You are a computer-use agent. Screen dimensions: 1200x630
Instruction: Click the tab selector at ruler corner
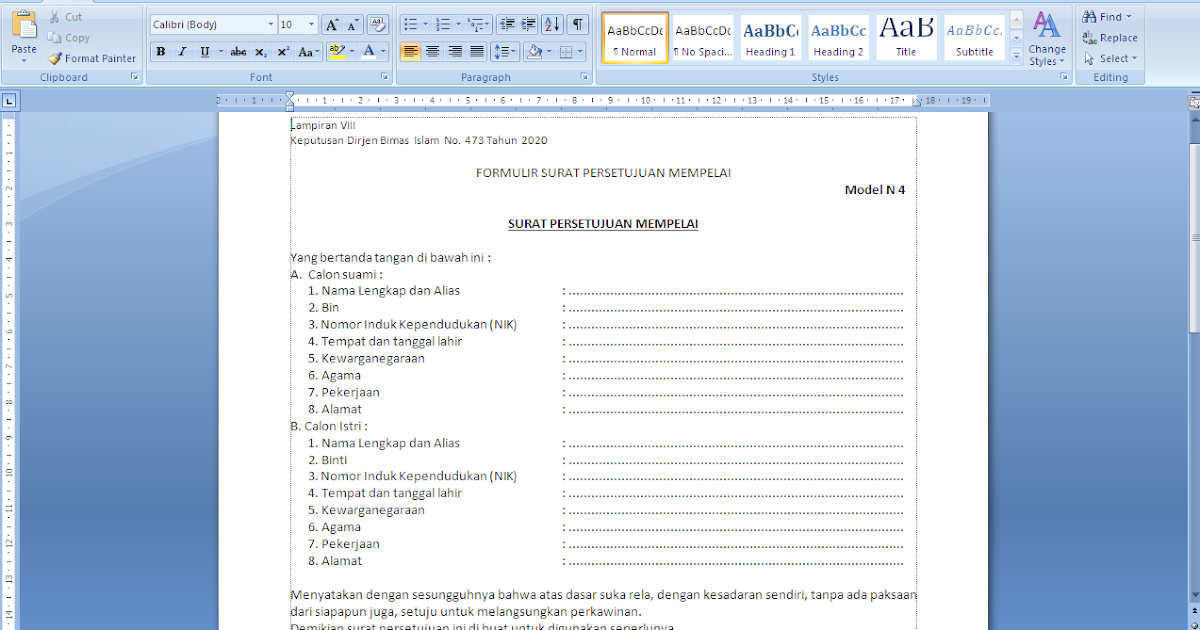coord(8,100)
